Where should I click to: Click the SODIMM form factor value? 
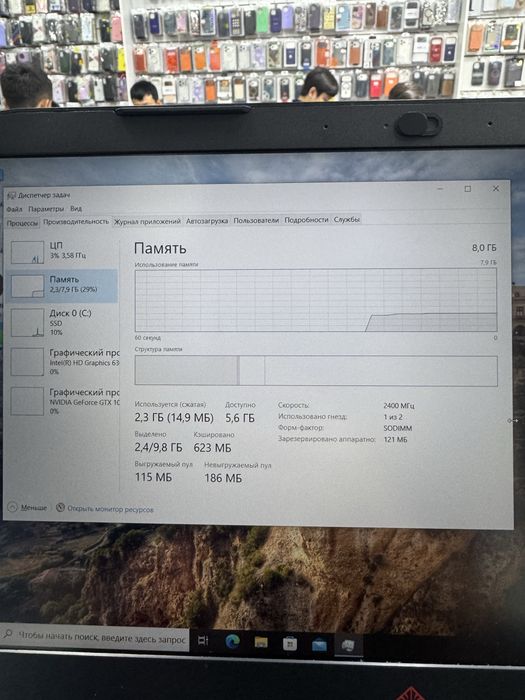[398, 428]
